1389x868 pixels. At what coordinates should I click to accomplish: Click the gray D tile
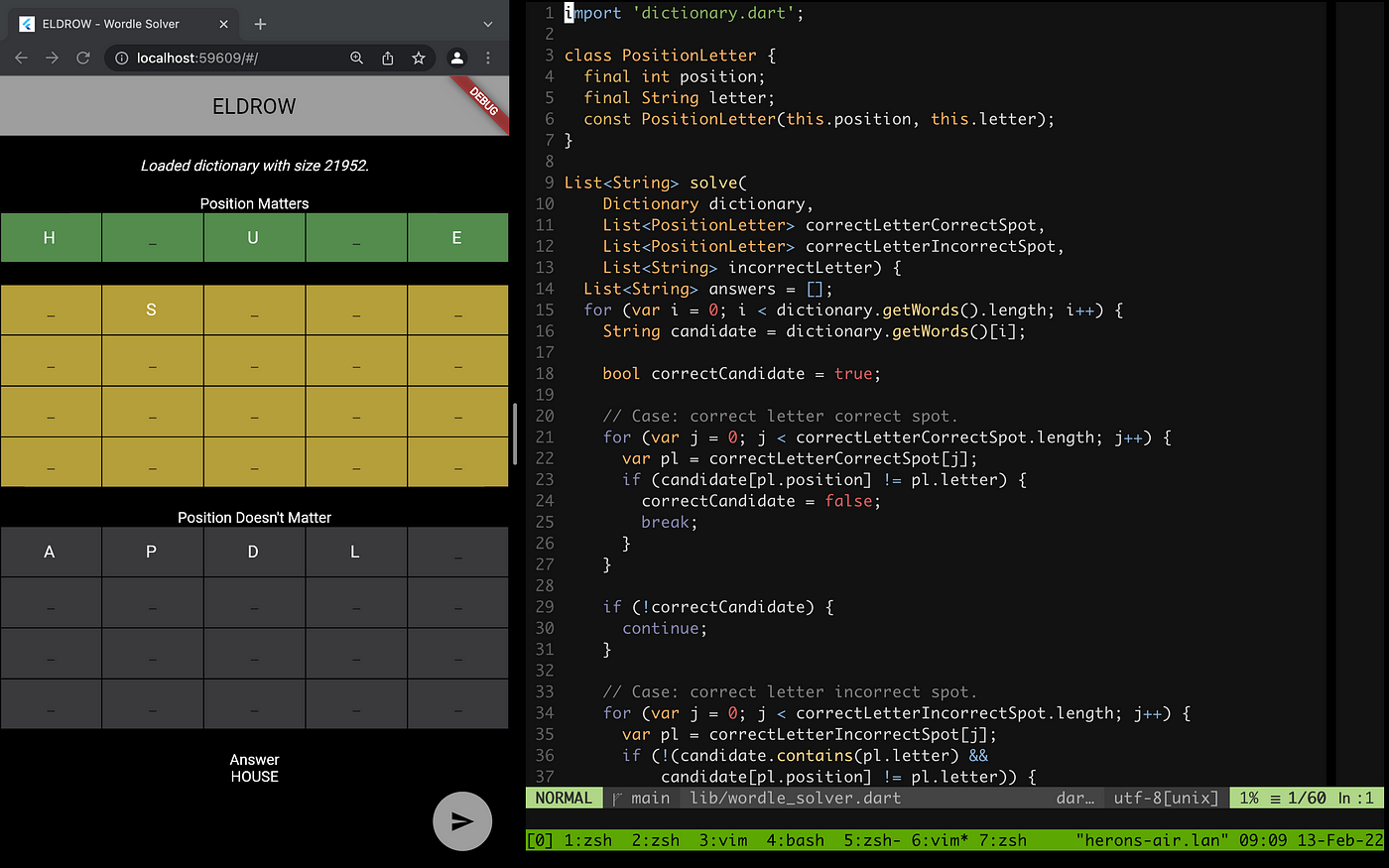coord(254,552)
